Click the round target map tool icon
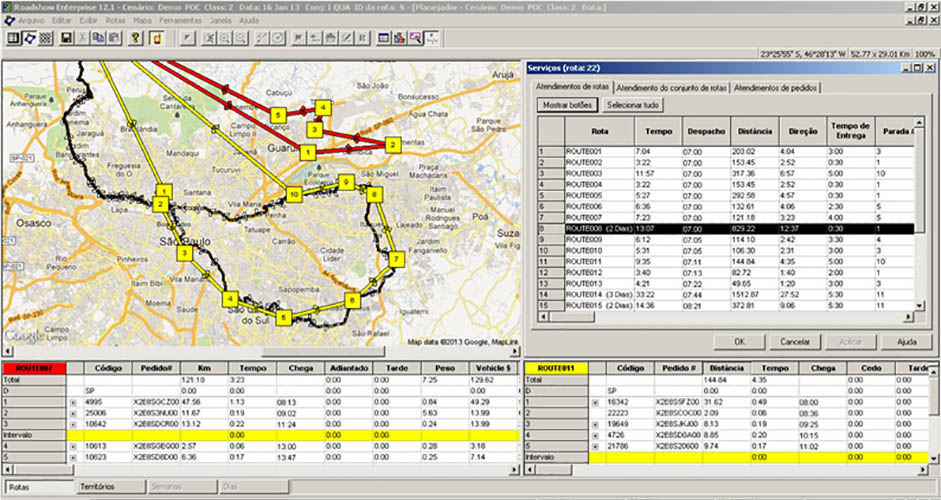Screen dimensions: 941x500 277,38
